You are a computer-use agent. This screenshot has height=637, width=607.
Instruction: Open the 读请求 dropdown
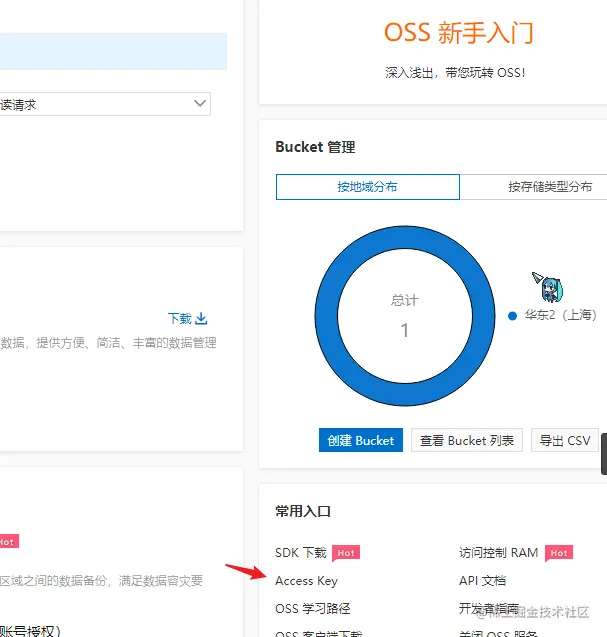105,104
